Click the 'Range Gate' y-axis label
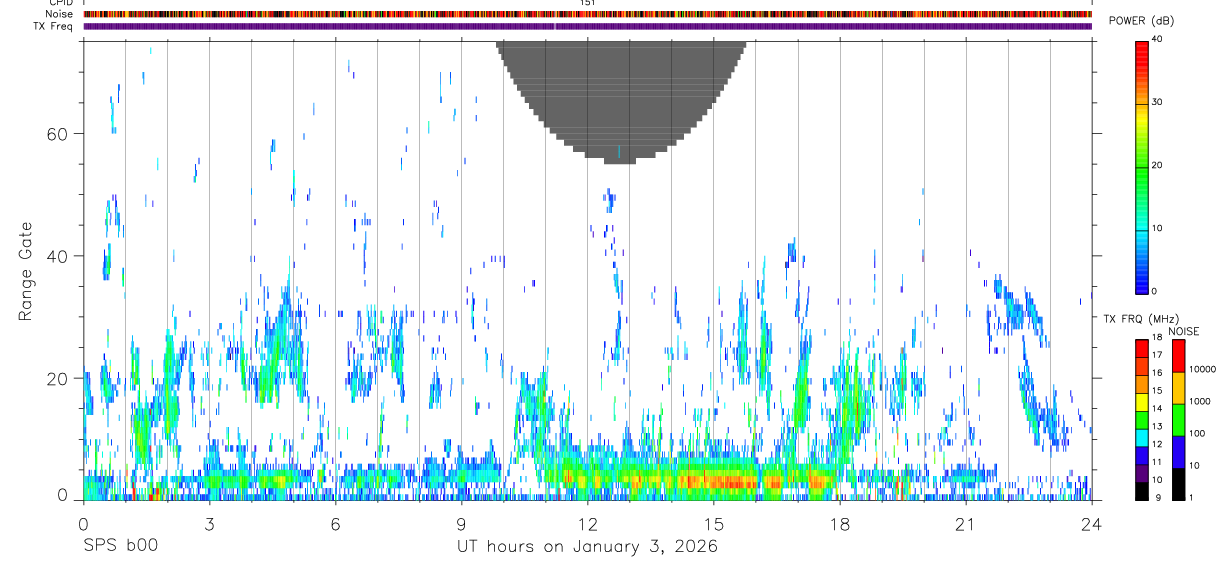Image resolution: width=1228 pixels, height=567 pixels. [x=27, y=271]
